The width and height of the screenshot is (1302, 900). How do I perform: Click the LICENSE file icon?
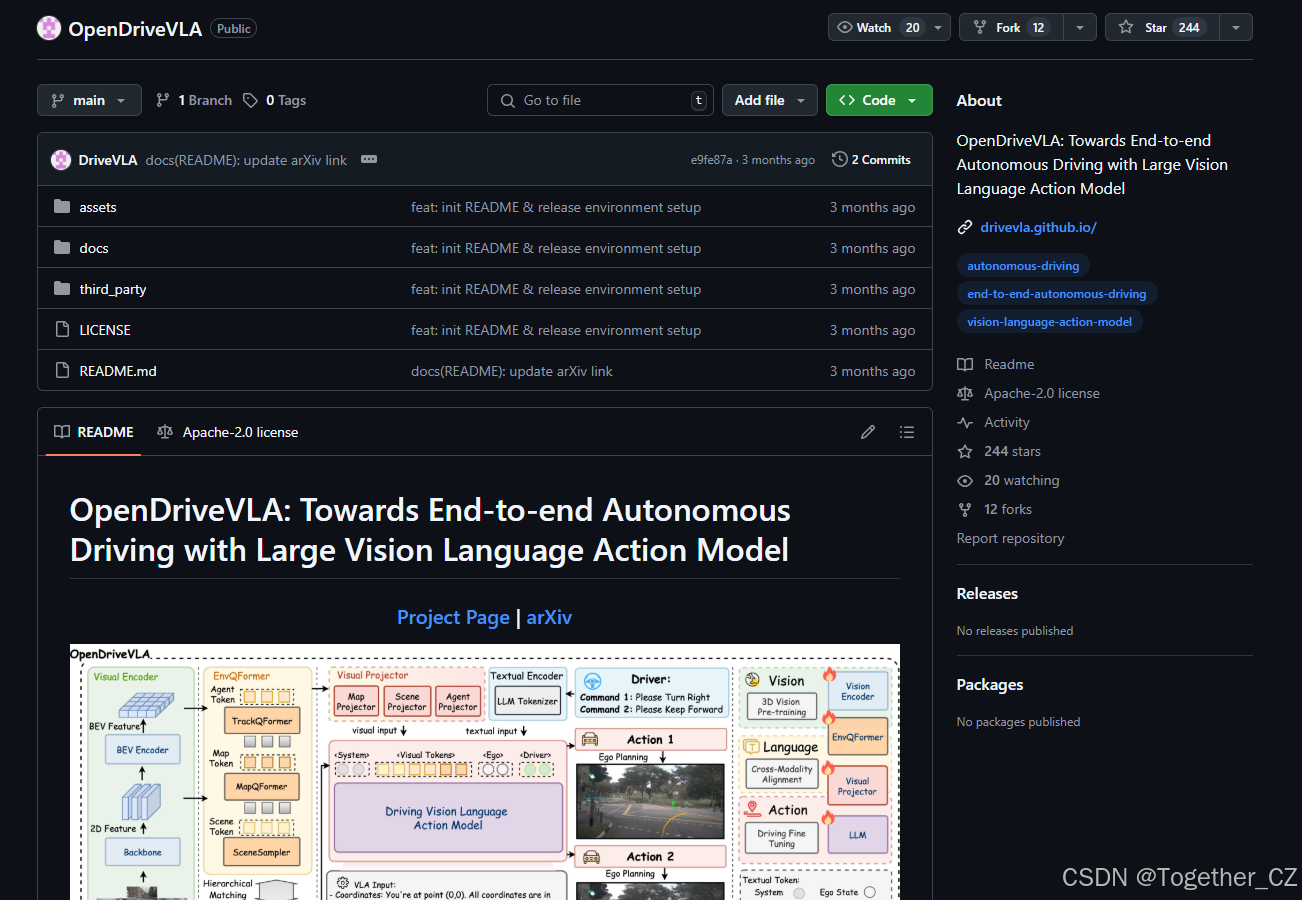62,330
